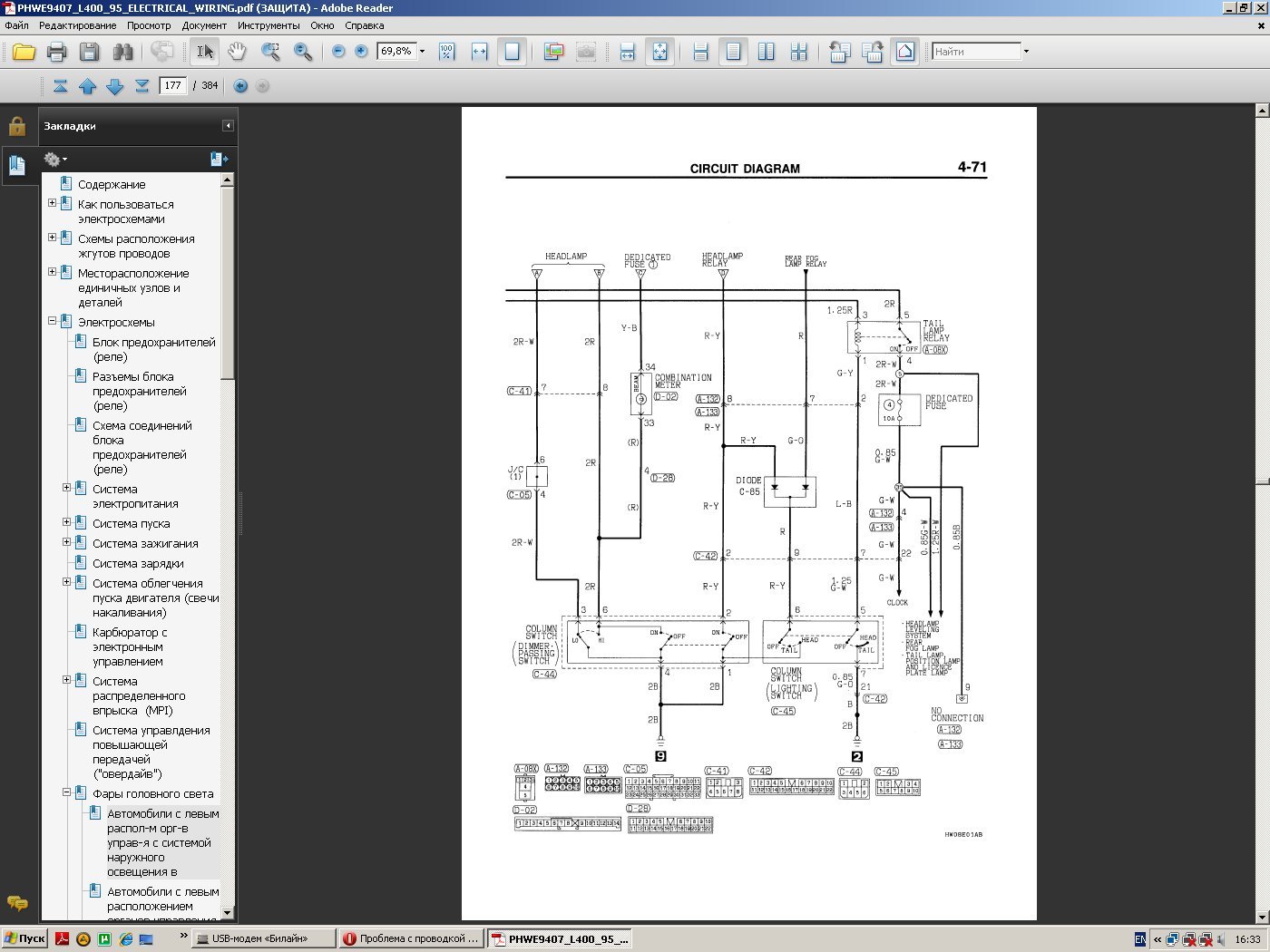Rotate view counterclockwise
1270x952 pixels.
[x=840, y=52]
